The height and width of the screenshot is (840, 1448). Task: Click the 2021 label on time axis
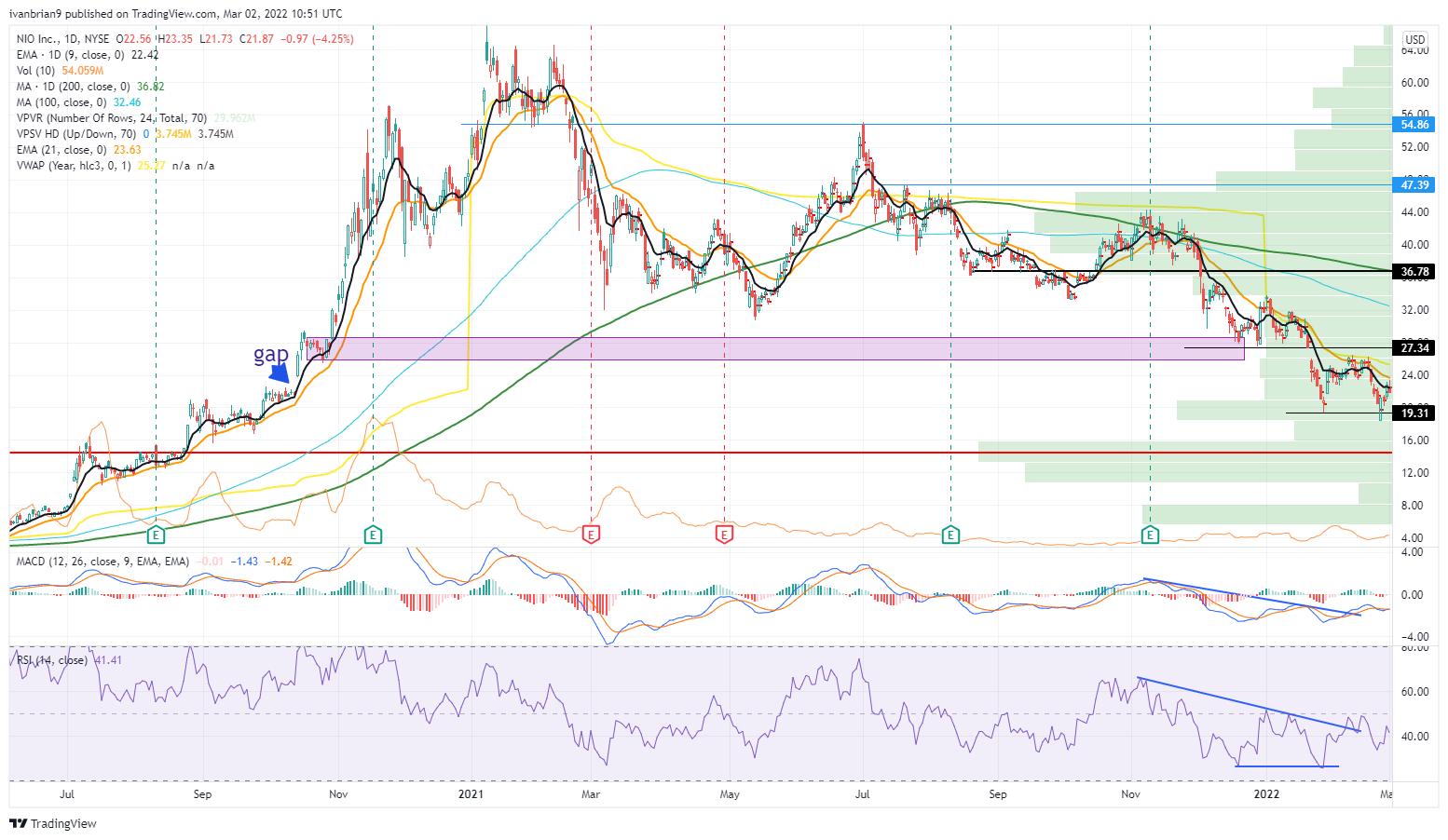(471, 794)
